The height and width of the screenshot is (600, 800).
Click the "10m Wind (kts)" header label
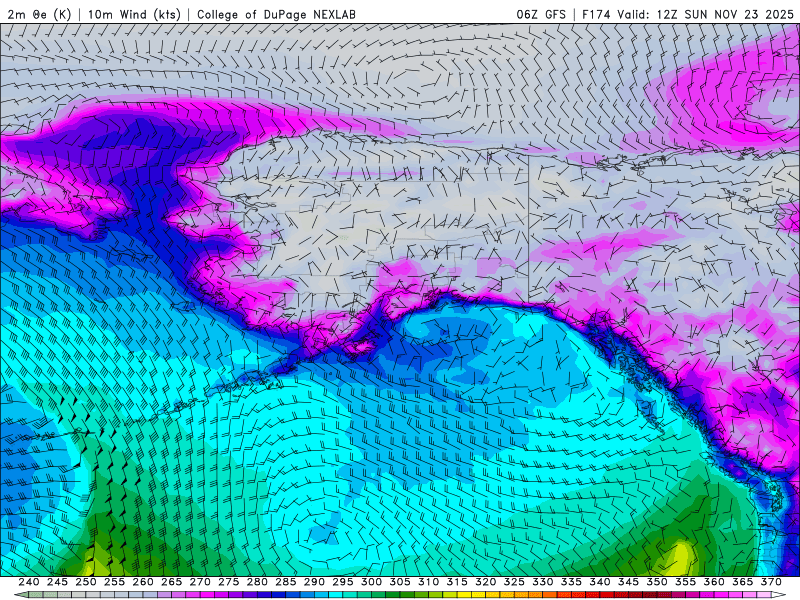click(134, 14)
